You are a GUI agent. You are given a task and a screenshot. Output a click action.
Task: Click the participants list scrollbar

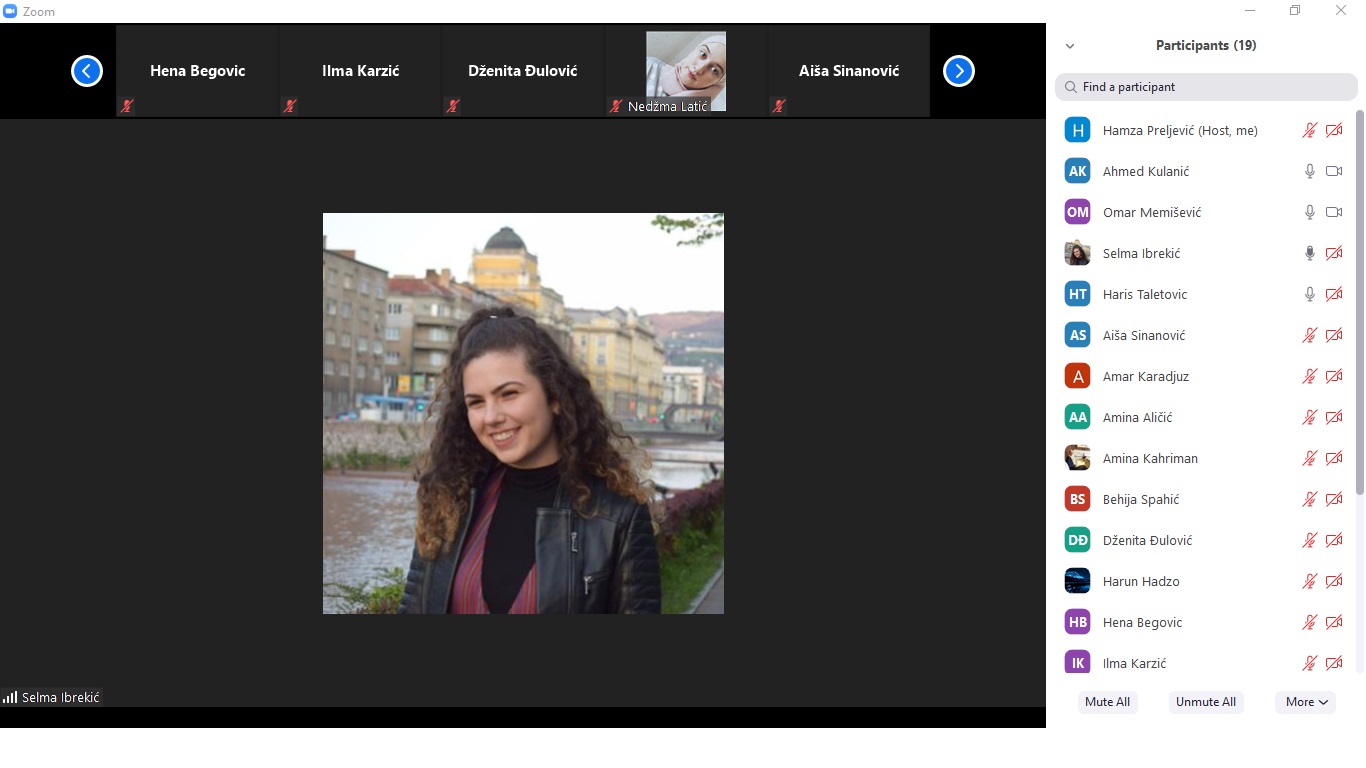[x=1359, y=300]
